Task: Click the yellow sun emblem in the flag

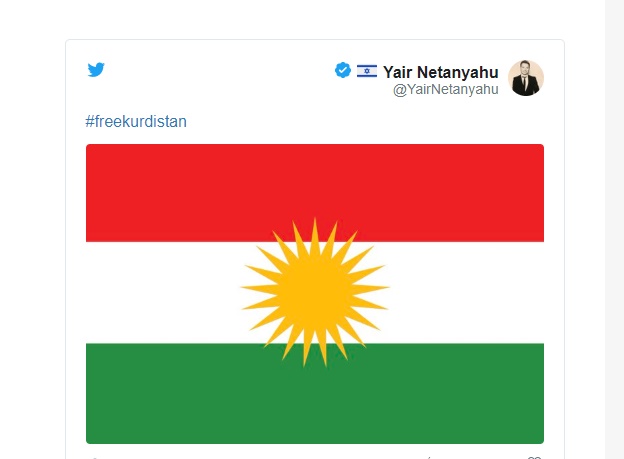Action: click(315, 292)
